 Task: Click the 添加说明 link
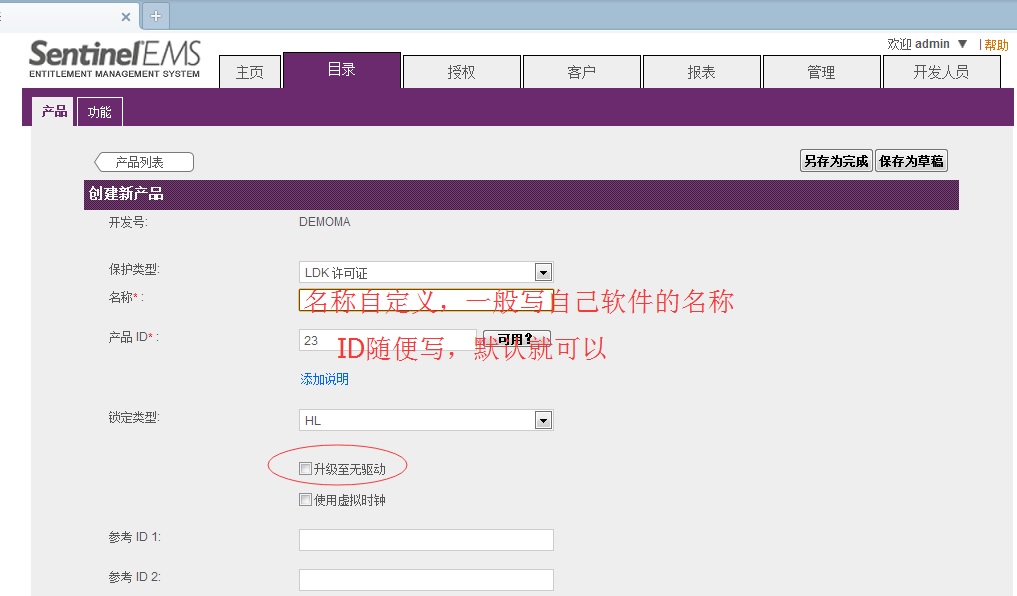click(325, 379)
